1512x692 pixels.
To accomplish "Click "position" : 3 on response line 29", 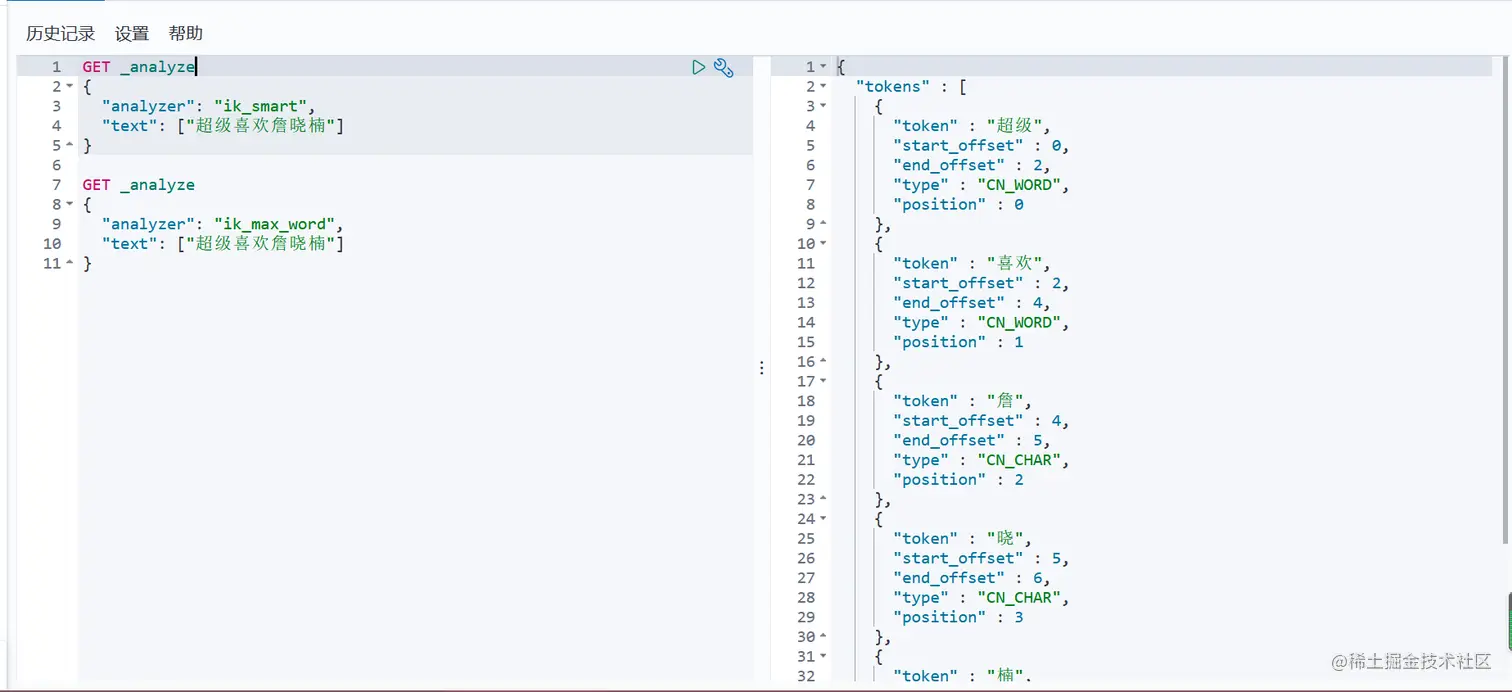I will click(958, 617).
